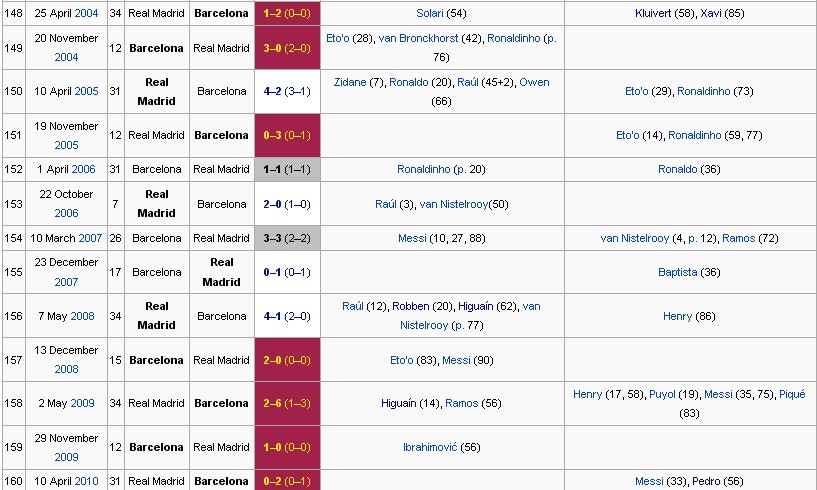Click the 2008 link next to 7 May
The width and height of the screenshot is (817, 490).
pos(82,316)
